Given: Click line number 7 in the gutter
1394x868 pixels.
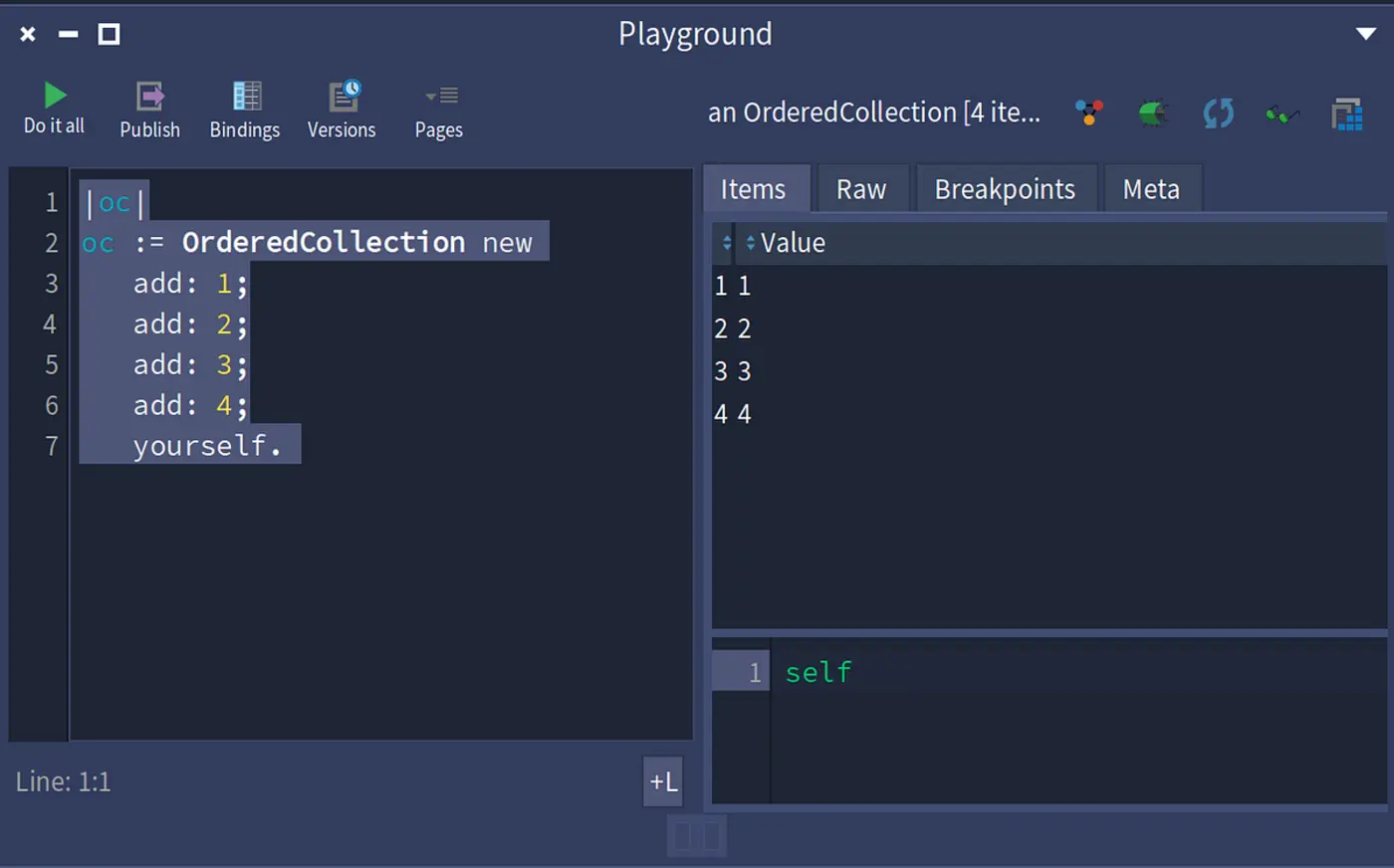Looking at the screenshot, I should click(52, 446).
